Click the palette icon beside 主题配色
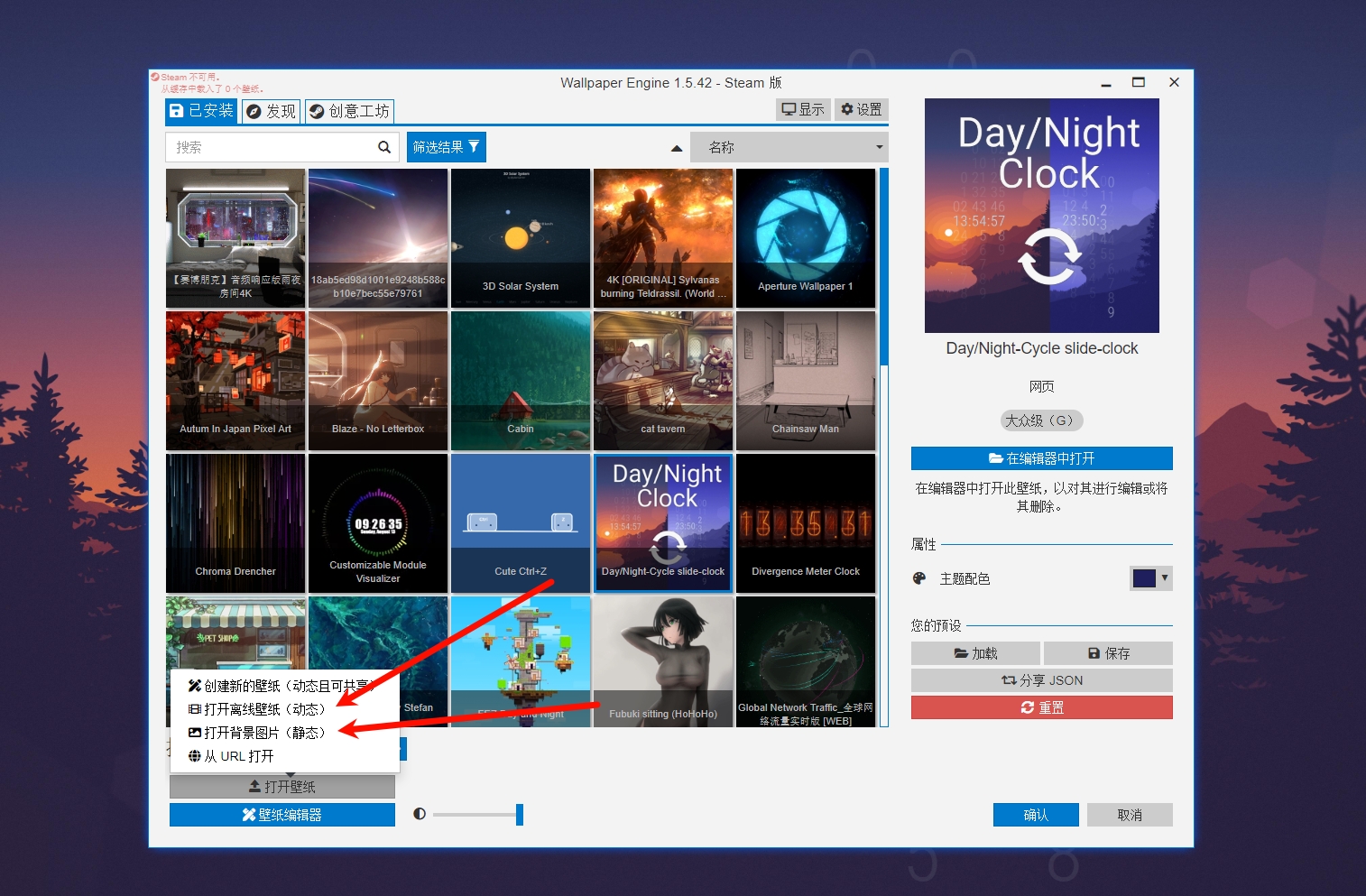This screenshot has width=1366, height=896. click(x=918, y=577)
